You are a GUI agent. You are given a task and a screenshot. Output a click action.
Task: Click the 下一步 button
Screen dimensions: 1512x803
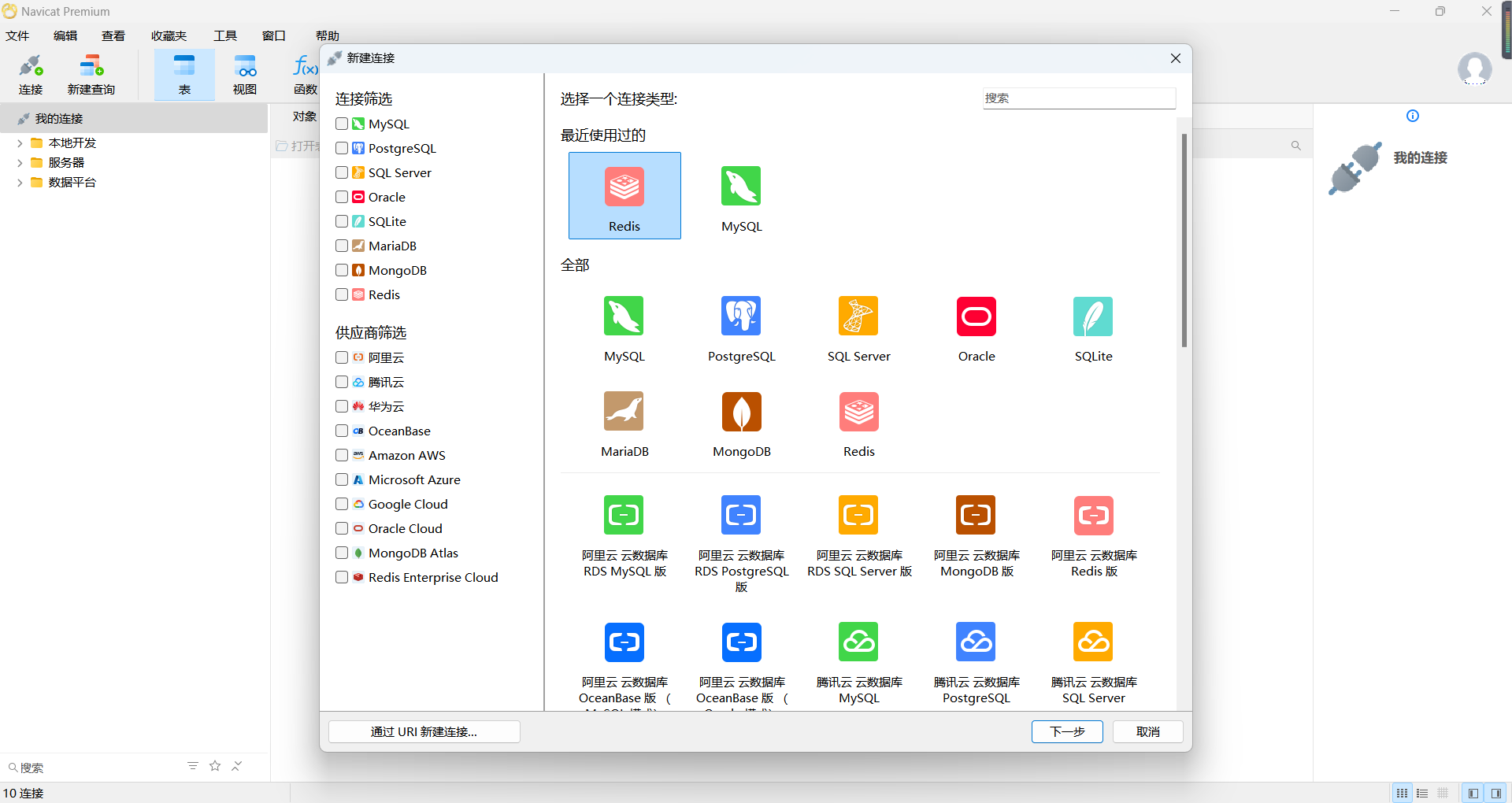coord(1067,731)
